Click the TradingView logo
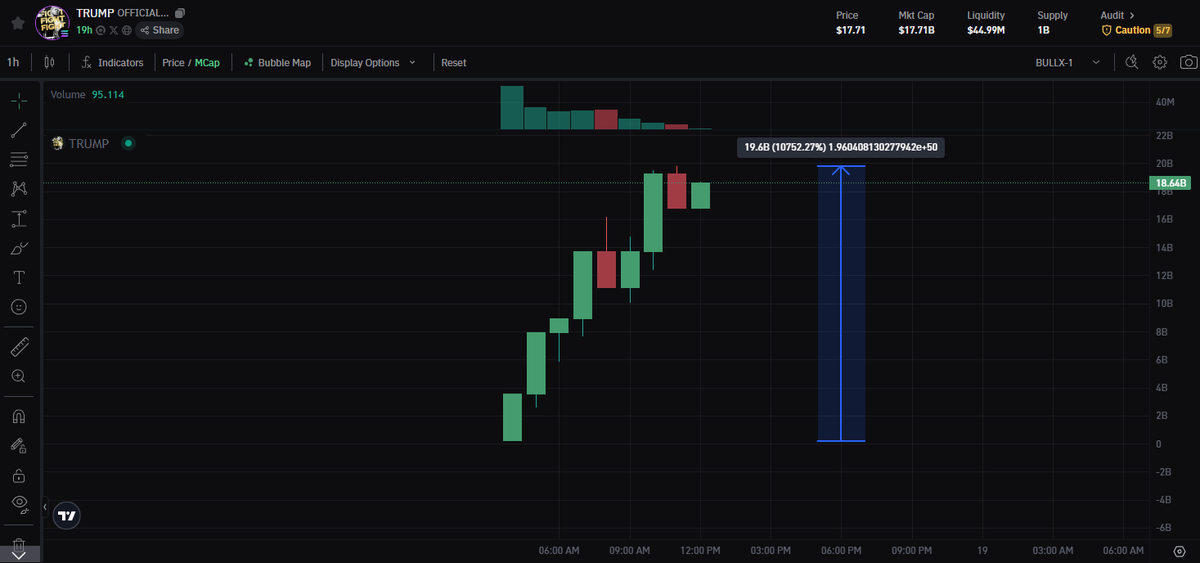The height and width of the screenshot is (563, 1200). [67, 516]
